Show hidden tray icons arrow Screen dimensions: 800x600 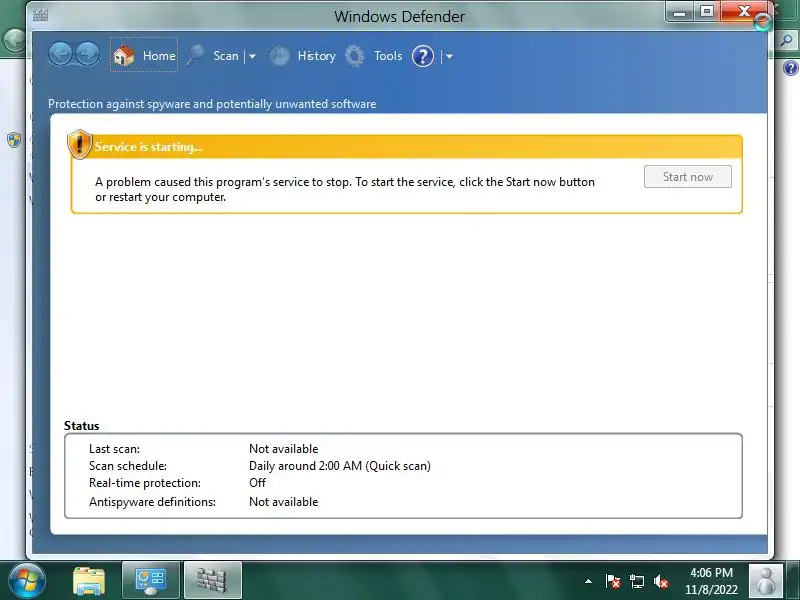click(588, 581)
